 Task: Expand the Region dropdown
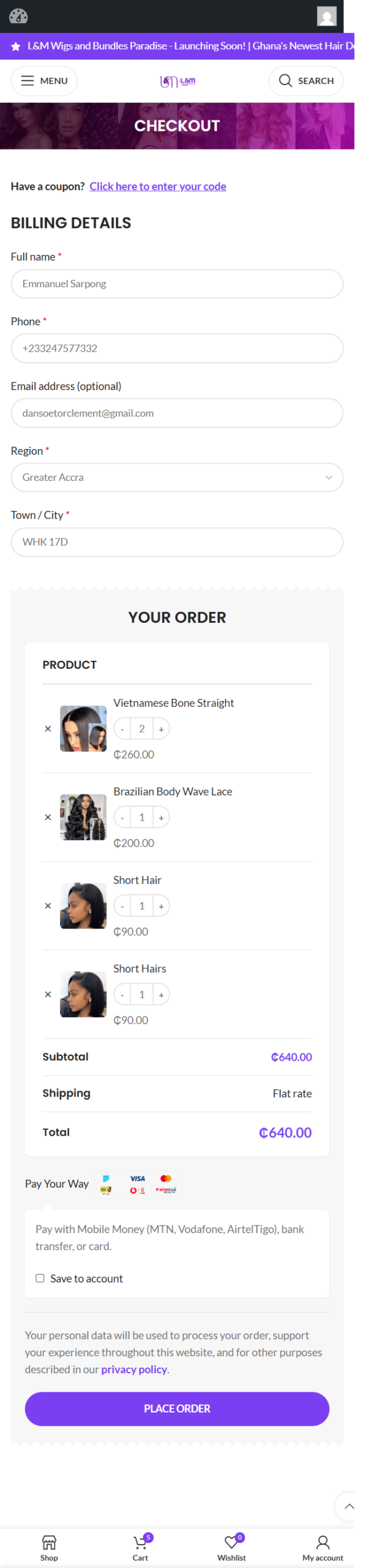pos(177,477)
